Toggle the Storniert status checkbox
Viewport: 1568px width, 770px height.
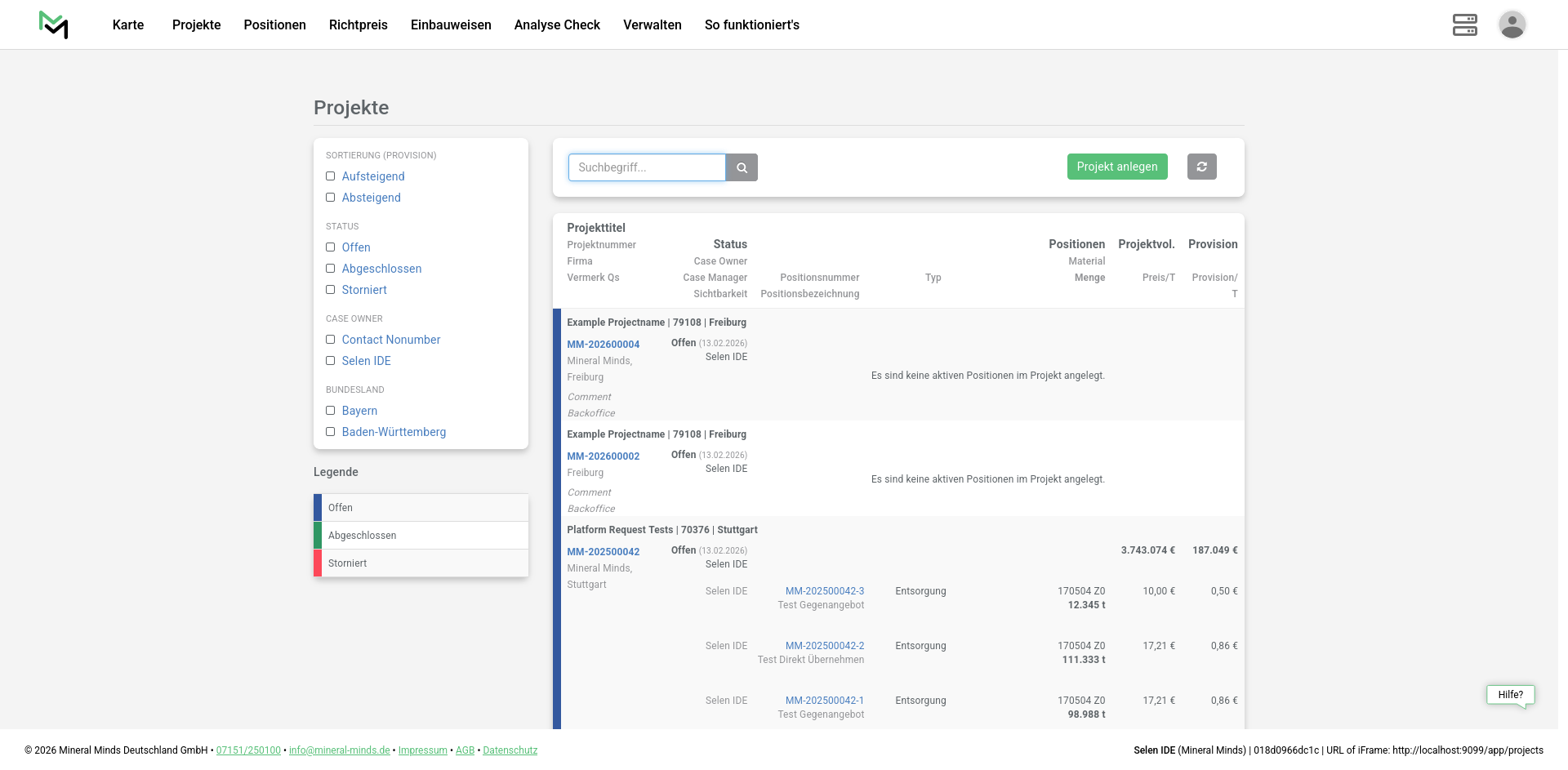331,290
